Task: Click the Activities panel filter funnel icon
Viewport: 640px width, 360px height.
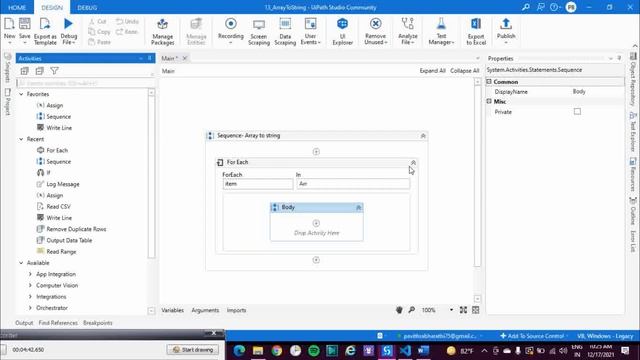Action: point(54,71)
